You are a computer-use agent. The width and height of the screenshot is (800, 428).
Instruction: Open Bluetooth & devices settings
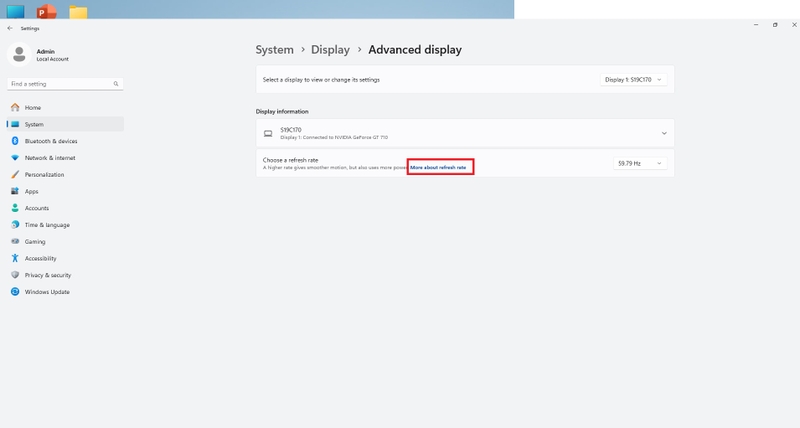click(65, 141)
